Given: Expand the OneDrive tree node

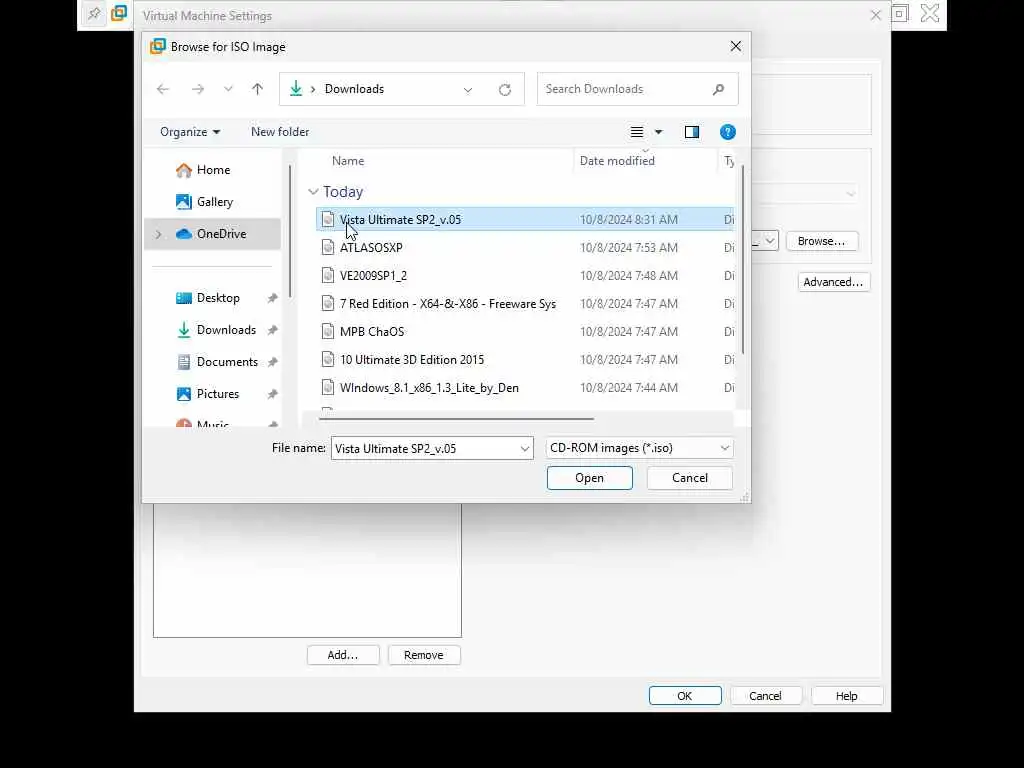Looking at the screenshot, I should (x=158, y=234).
